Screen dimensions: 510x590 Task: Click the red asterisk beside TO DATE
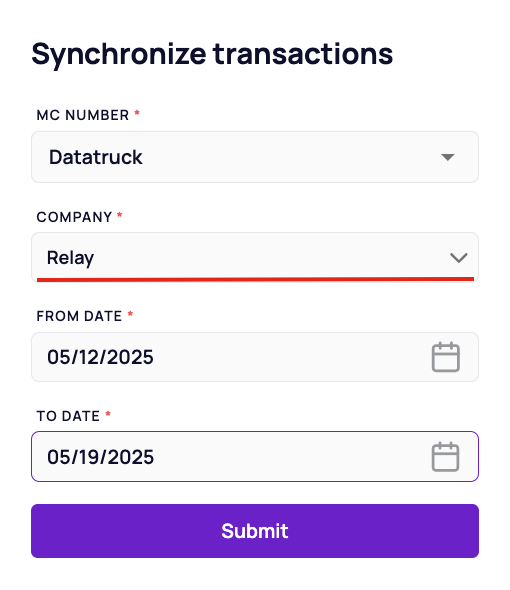(108, 414)
